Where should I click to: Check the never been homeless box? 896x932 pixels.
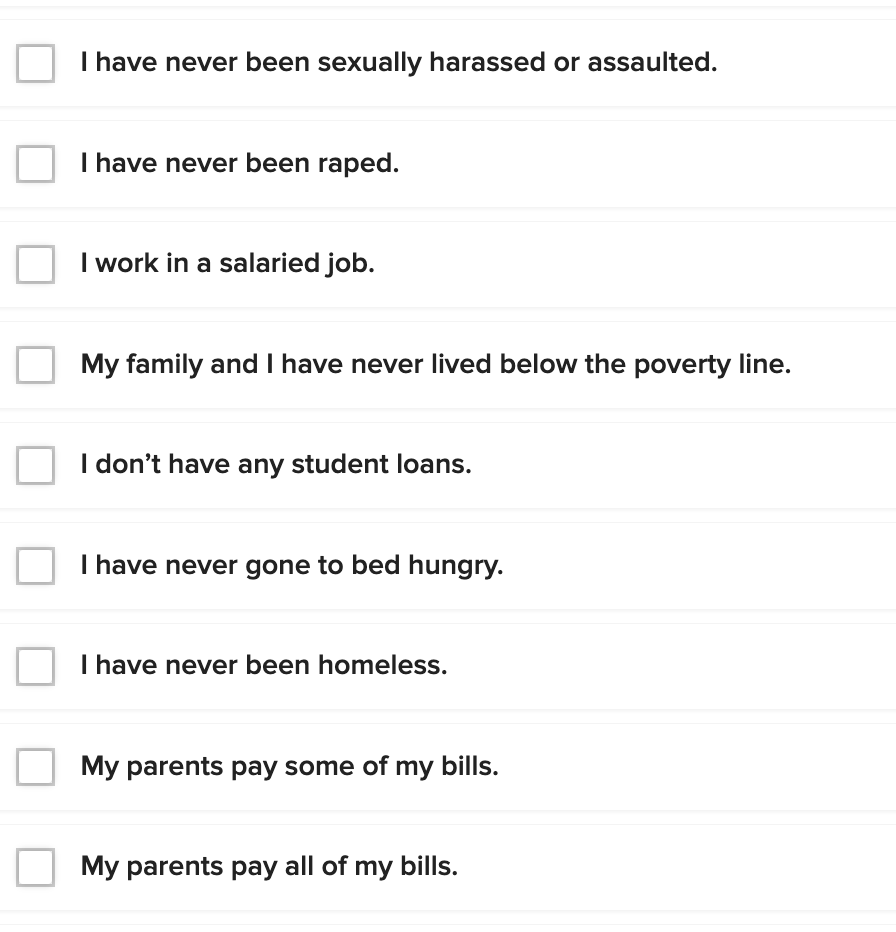click(36, 666)
